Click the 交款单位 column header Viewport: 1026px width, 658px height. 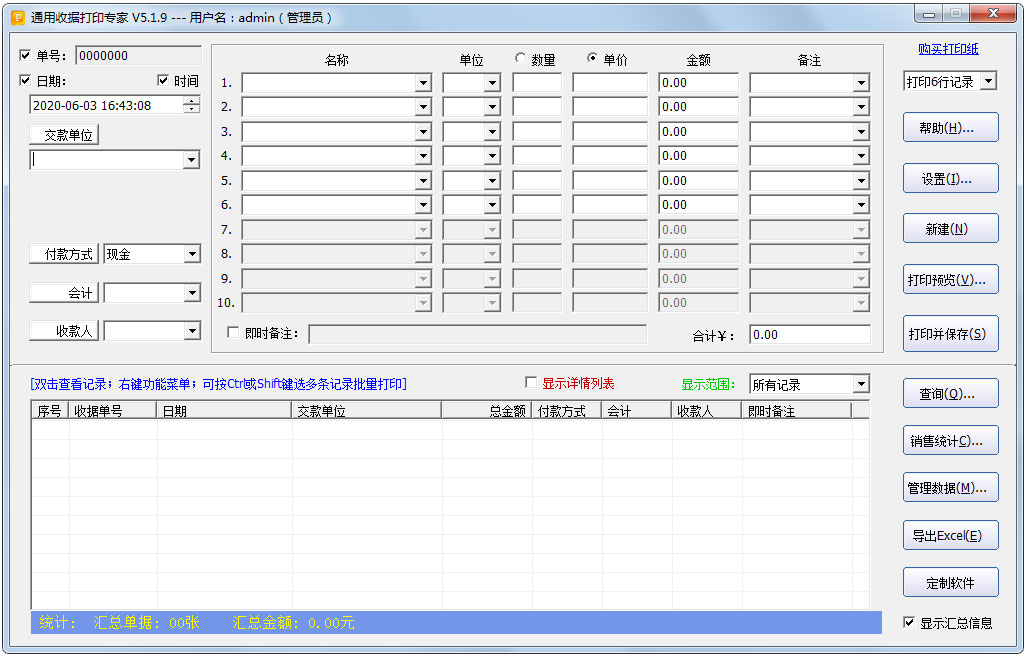[366, 411]
